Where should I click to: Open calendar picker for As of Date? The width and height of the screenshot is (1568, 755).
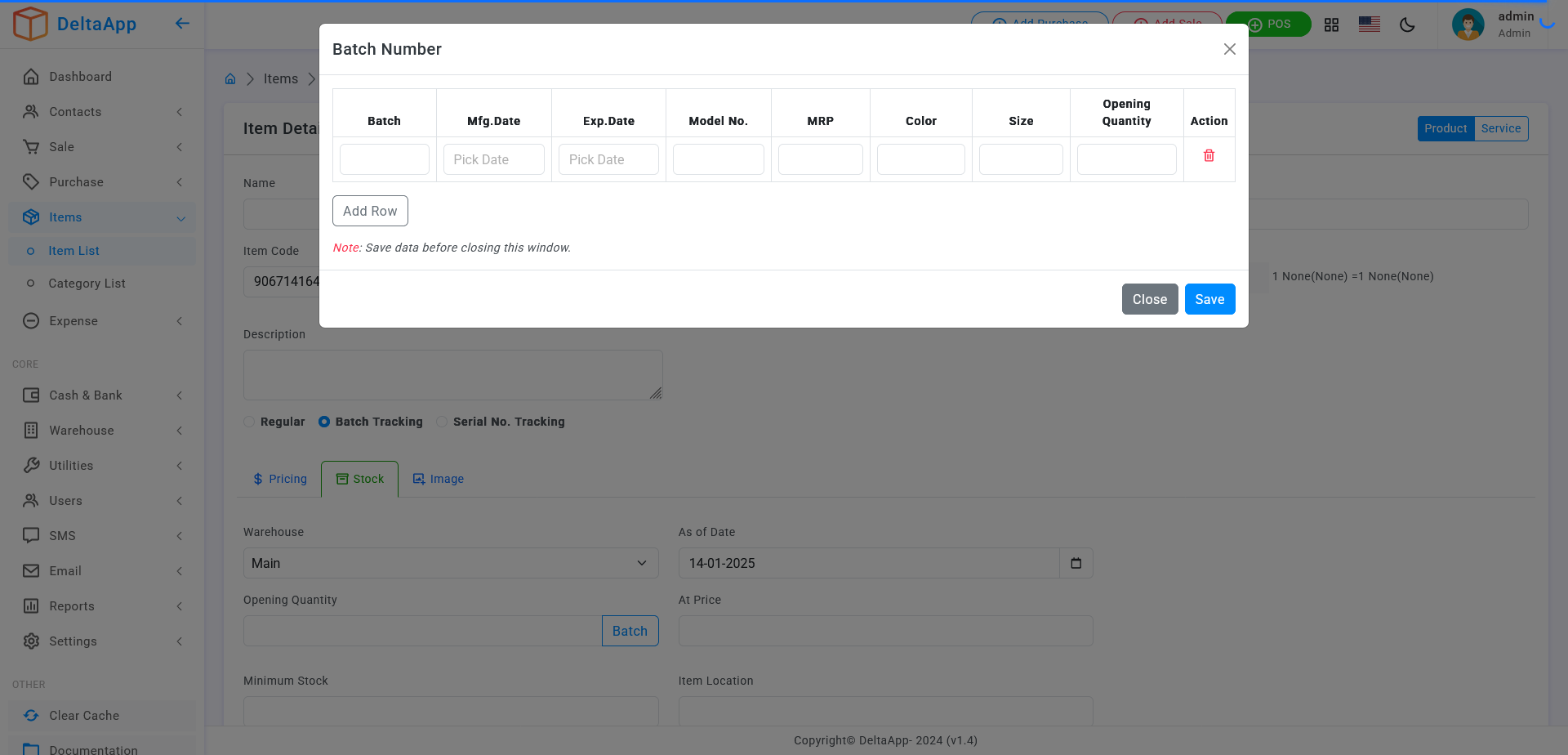click(x=1076, y=563)
